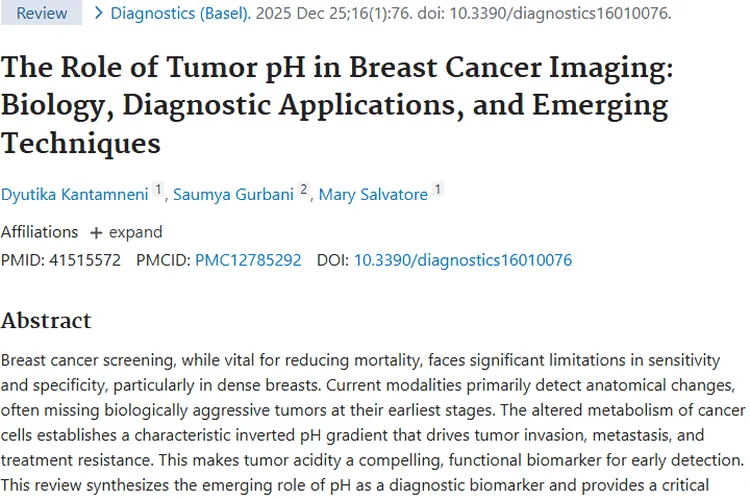Click the Affiliations label

(x=39, y=232)
